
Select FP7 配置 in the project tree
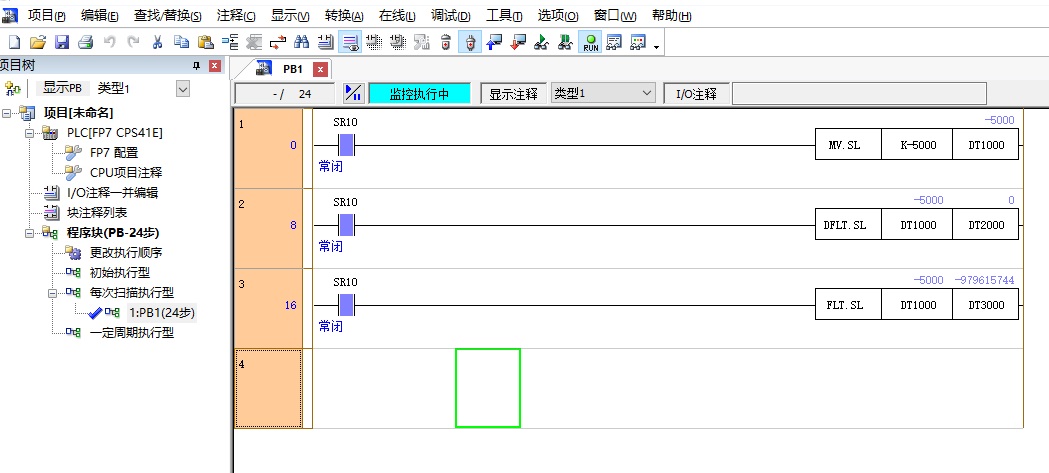click(x=113, y=153)
